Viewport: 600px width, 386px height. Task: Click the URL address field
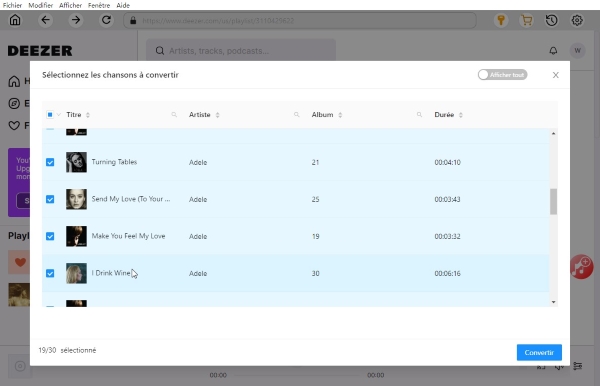coord(300,20)
